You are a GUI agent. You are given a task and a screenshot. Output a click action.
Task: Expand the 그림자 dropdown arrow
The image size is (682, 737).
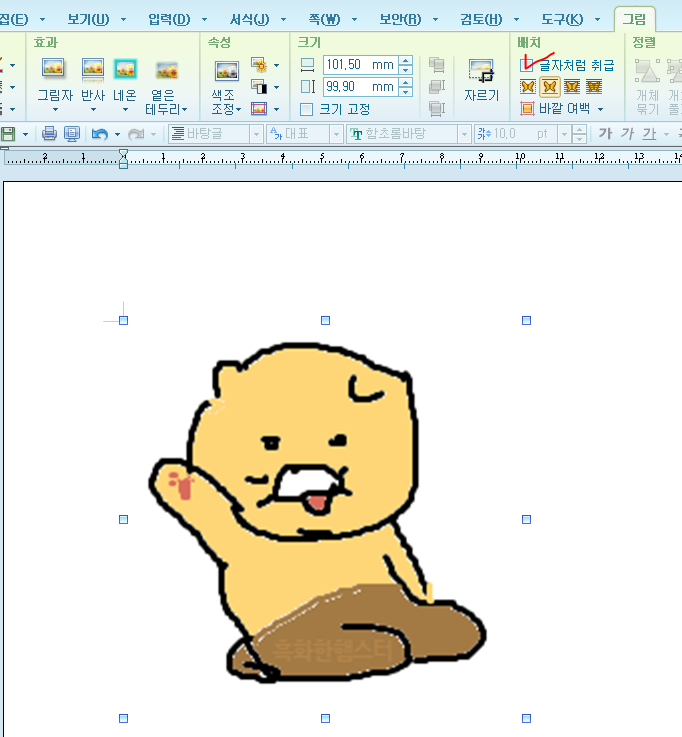(x=55, y=110)
